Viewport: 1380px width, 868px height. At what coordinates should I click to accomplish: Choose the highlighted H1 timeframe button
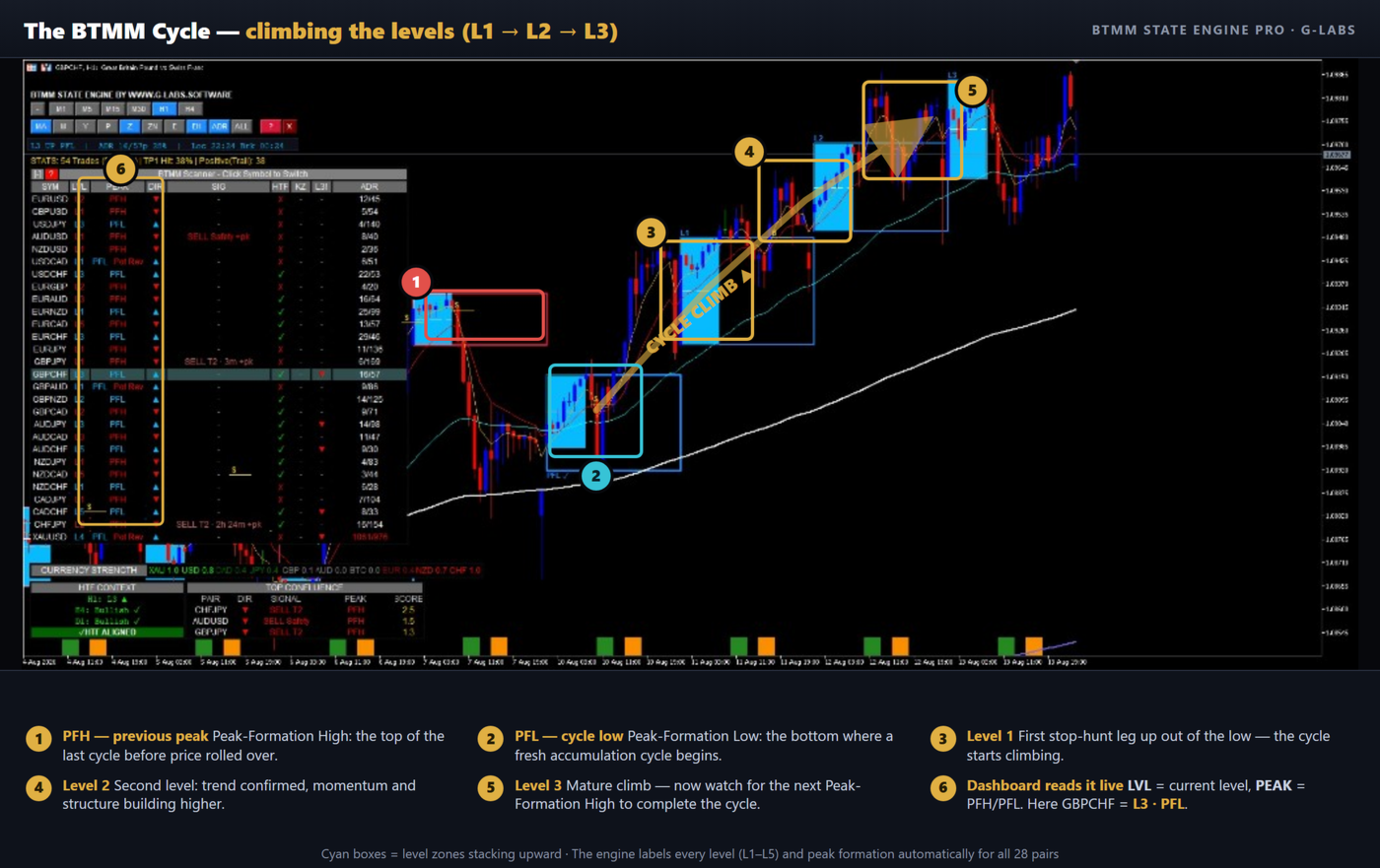coord(164,109)
